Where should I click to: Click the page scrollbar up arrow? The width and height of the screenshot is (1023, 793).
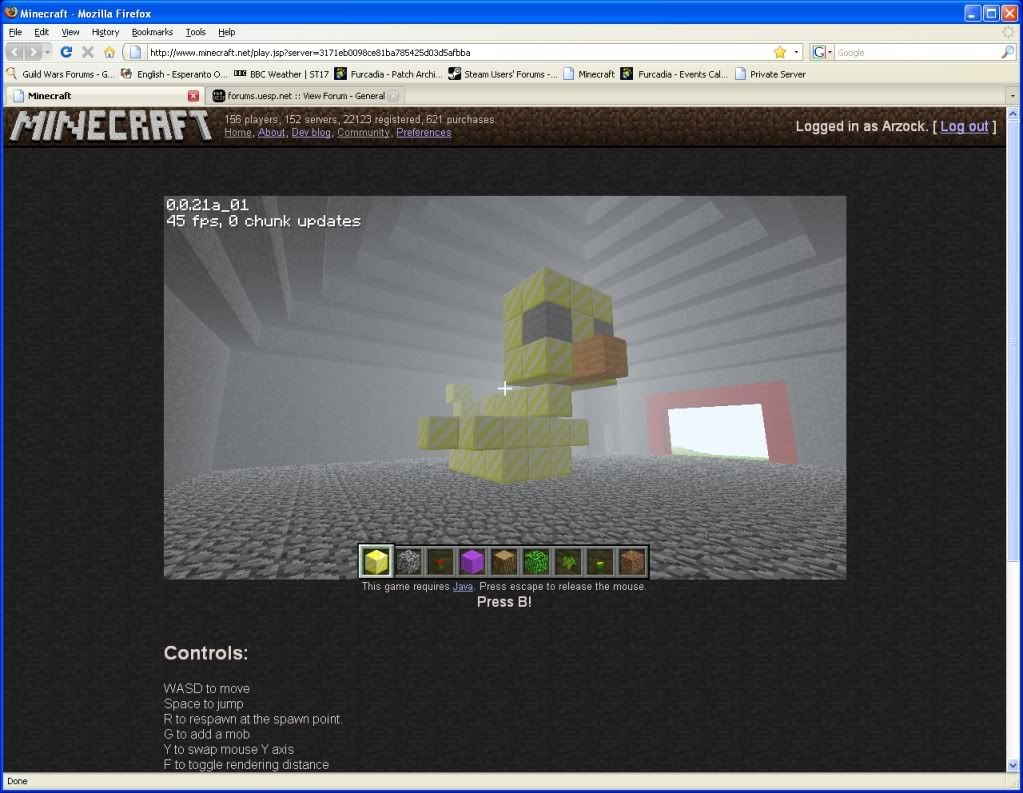coord(1013,114)
